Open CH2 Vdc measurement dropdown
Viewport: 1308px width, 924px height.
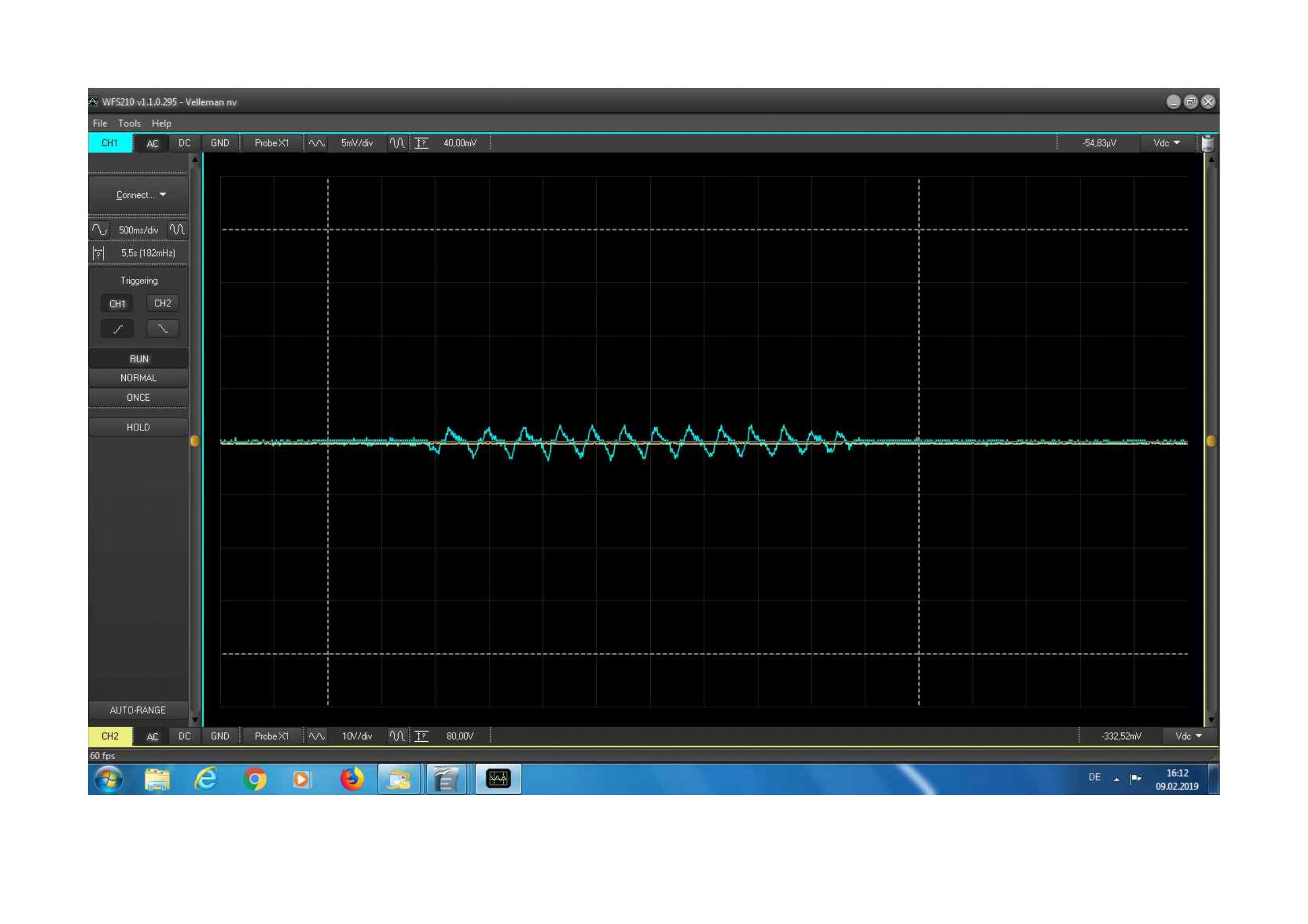[x=1188, y=737]
